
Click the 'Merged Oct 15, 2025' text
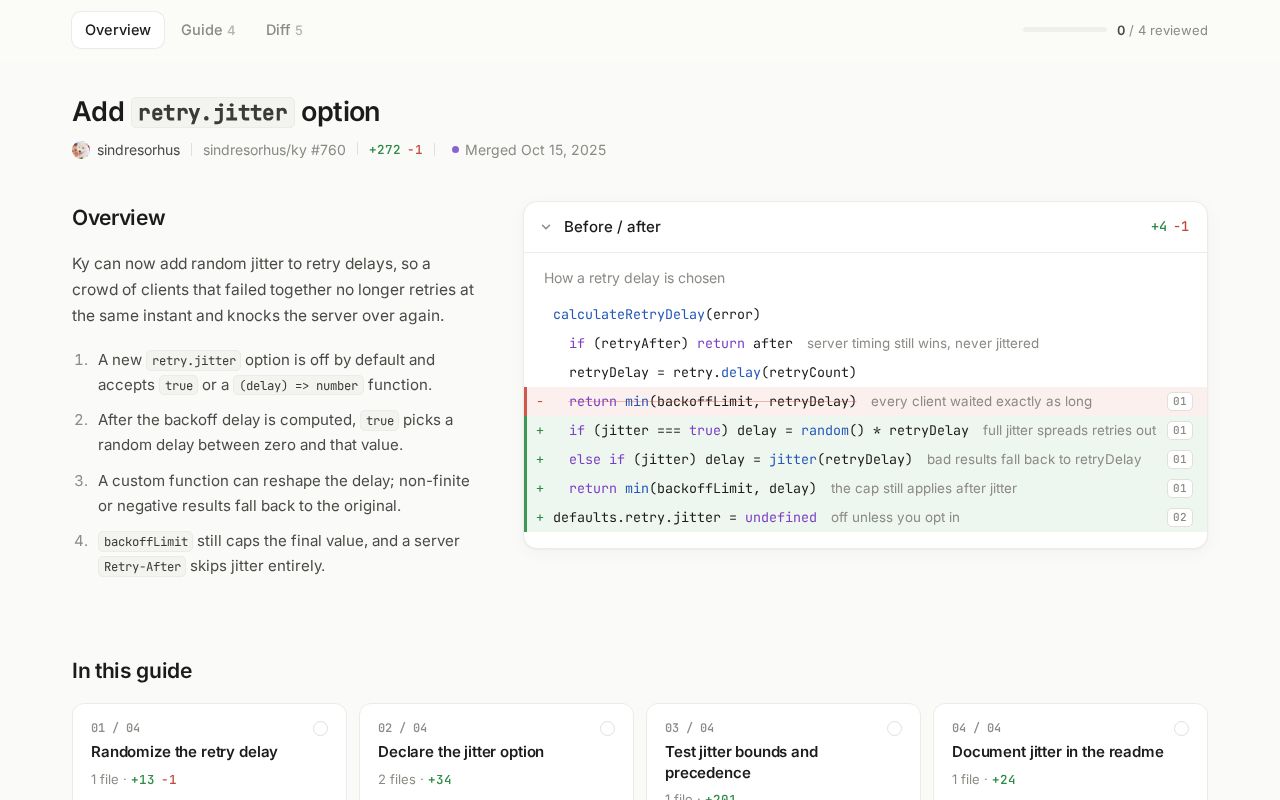coord(535,150)
